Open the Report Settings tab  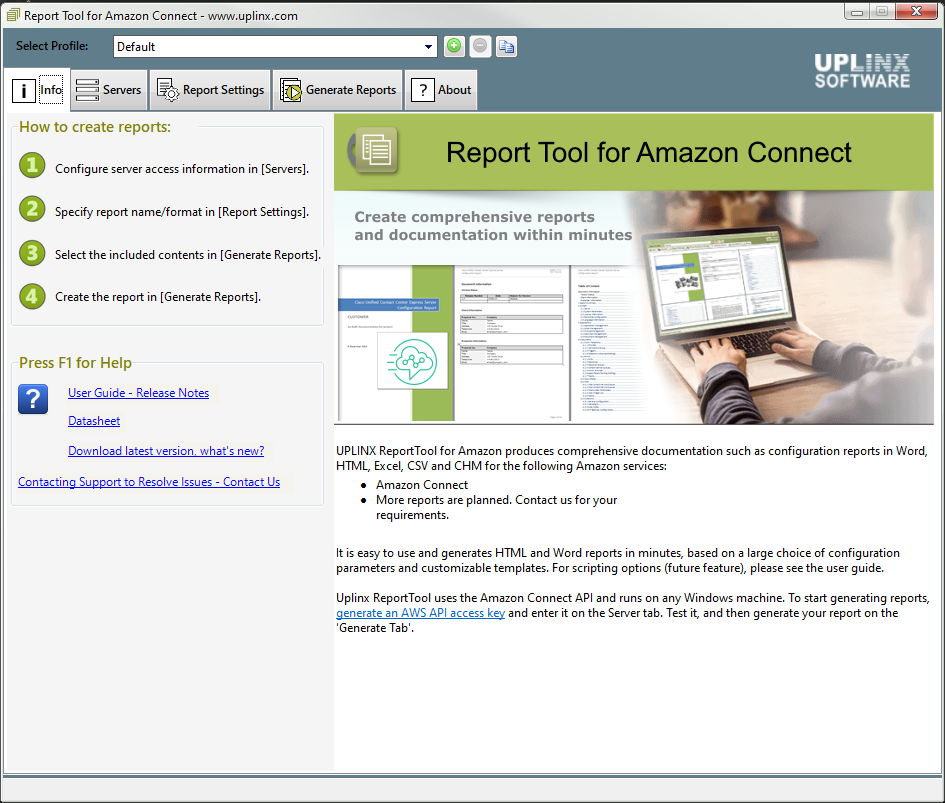click(210, 90)
